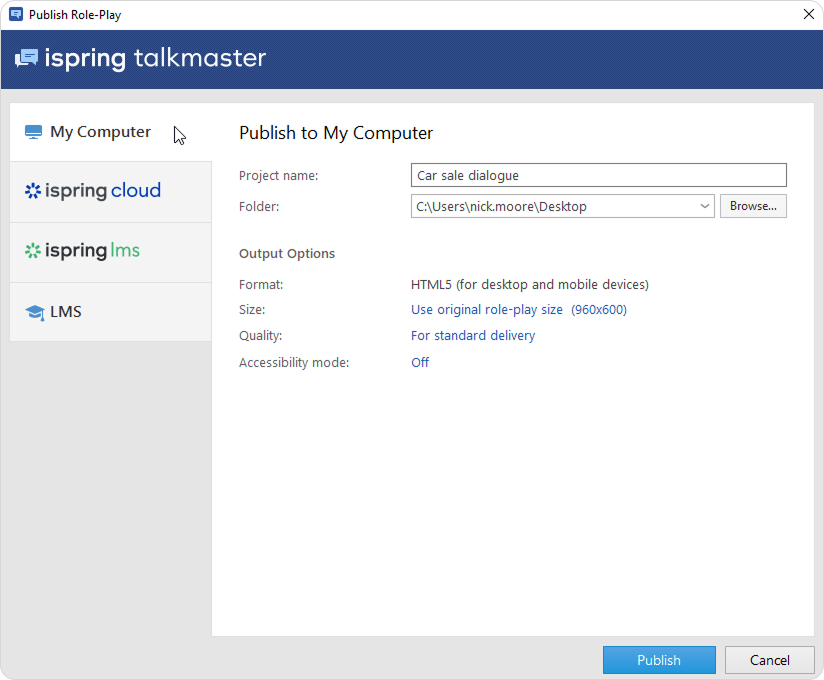Click the title bar app icon

pos(15,15)
